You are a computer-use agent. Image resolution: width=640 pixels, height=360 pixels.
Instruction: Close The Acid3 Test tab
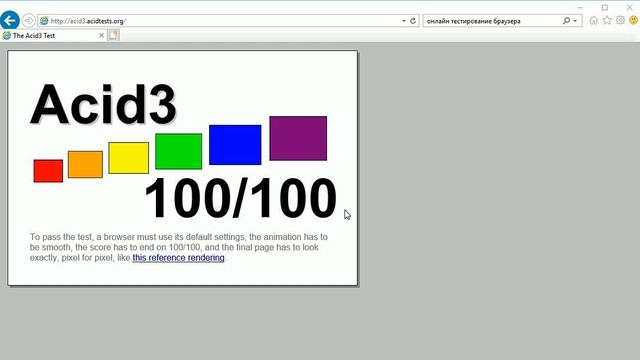pos(102,36)
